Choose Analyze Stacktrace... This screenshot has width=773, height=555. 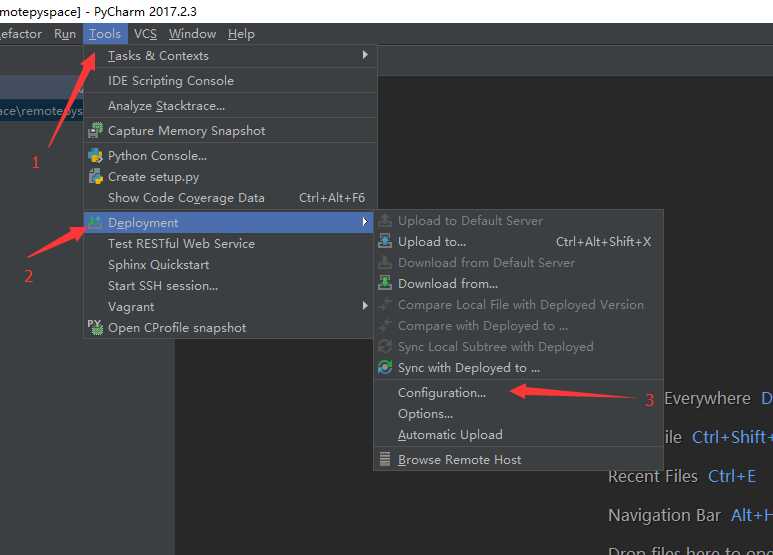pos(230,105)
